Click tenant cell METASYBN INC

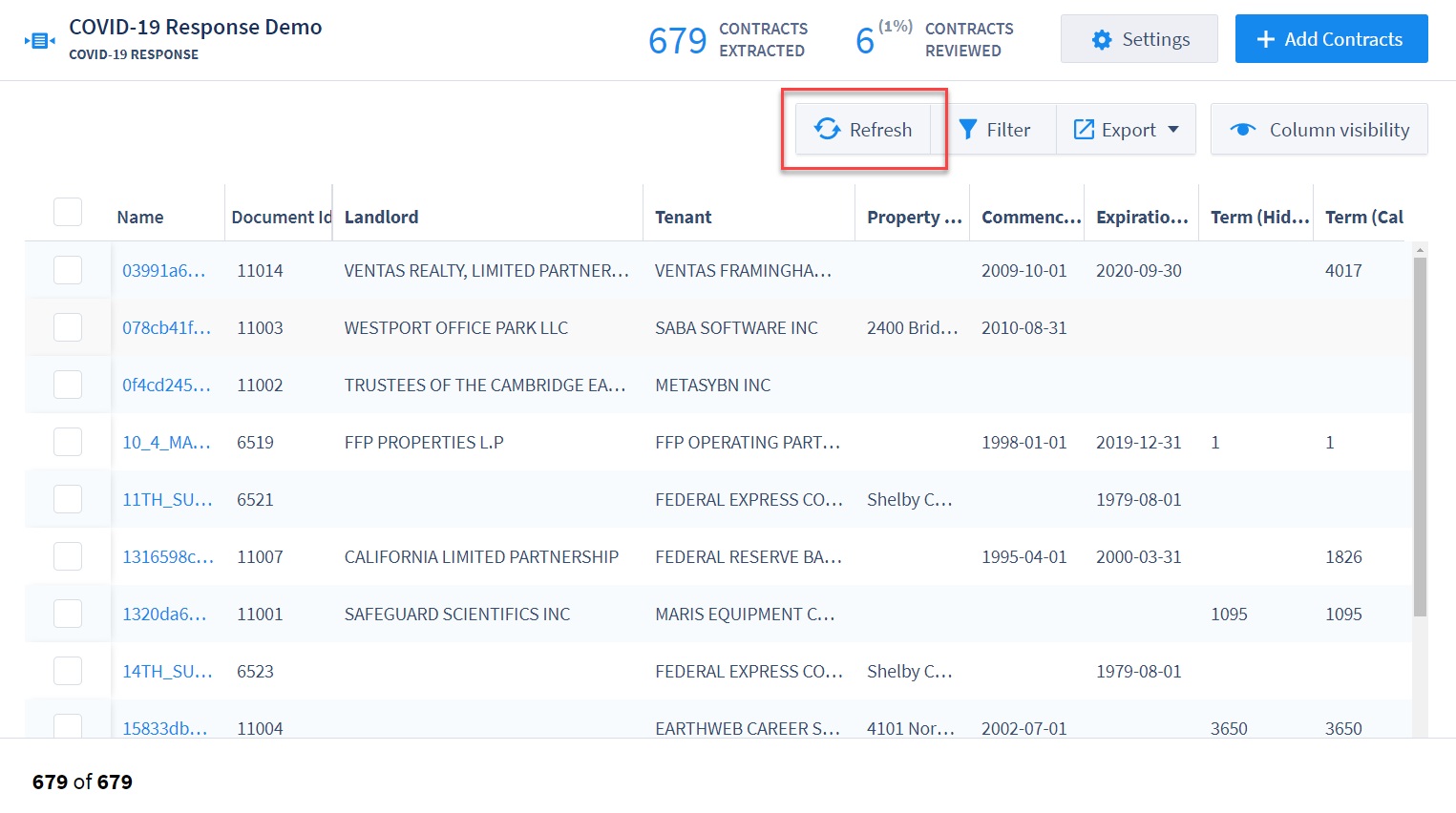712,385
